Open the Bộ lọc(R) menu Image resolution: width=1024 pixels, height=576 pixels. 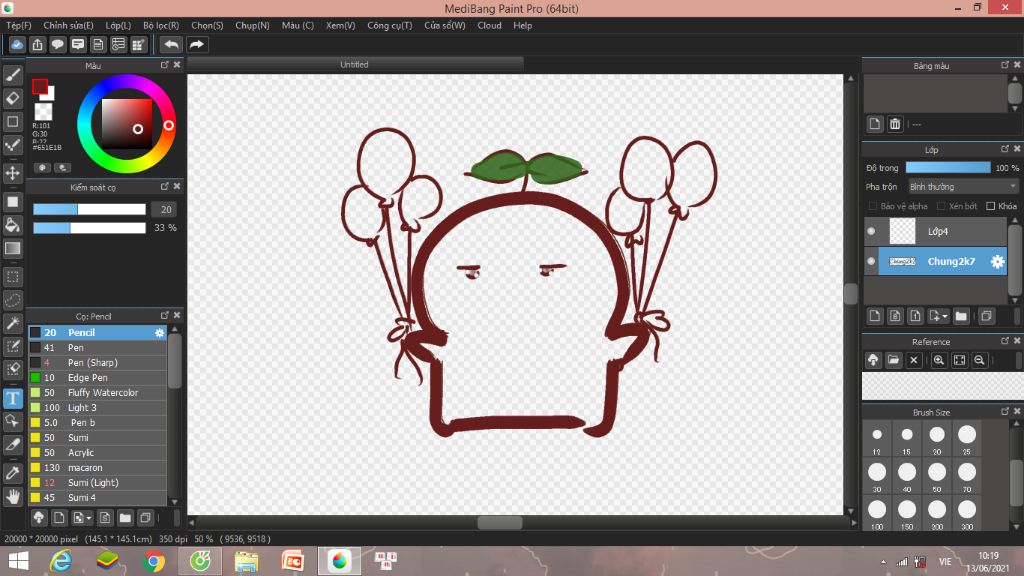pyautogui.click(x=161, y=25)
